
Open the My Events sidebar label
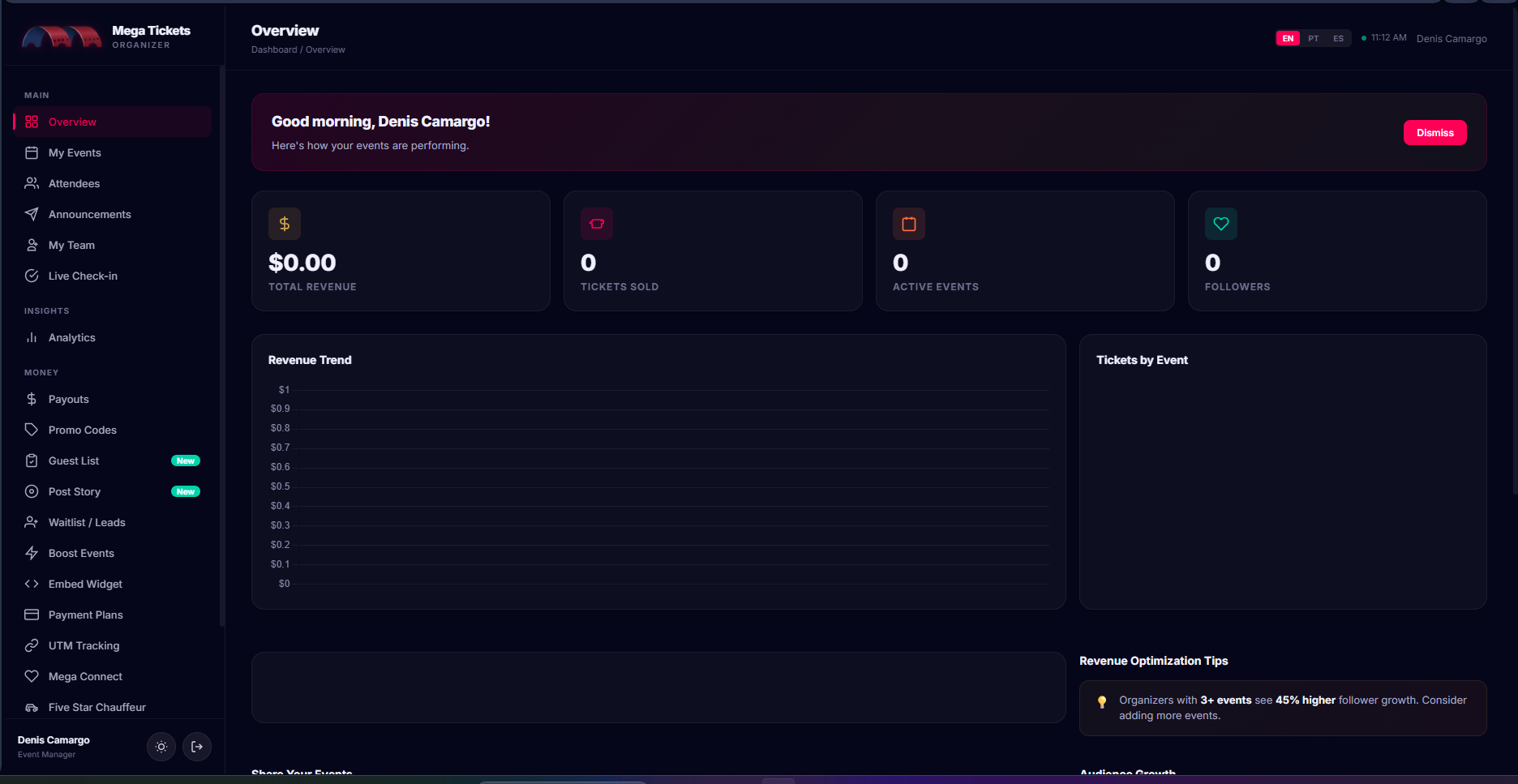click(x=75, y=152)
